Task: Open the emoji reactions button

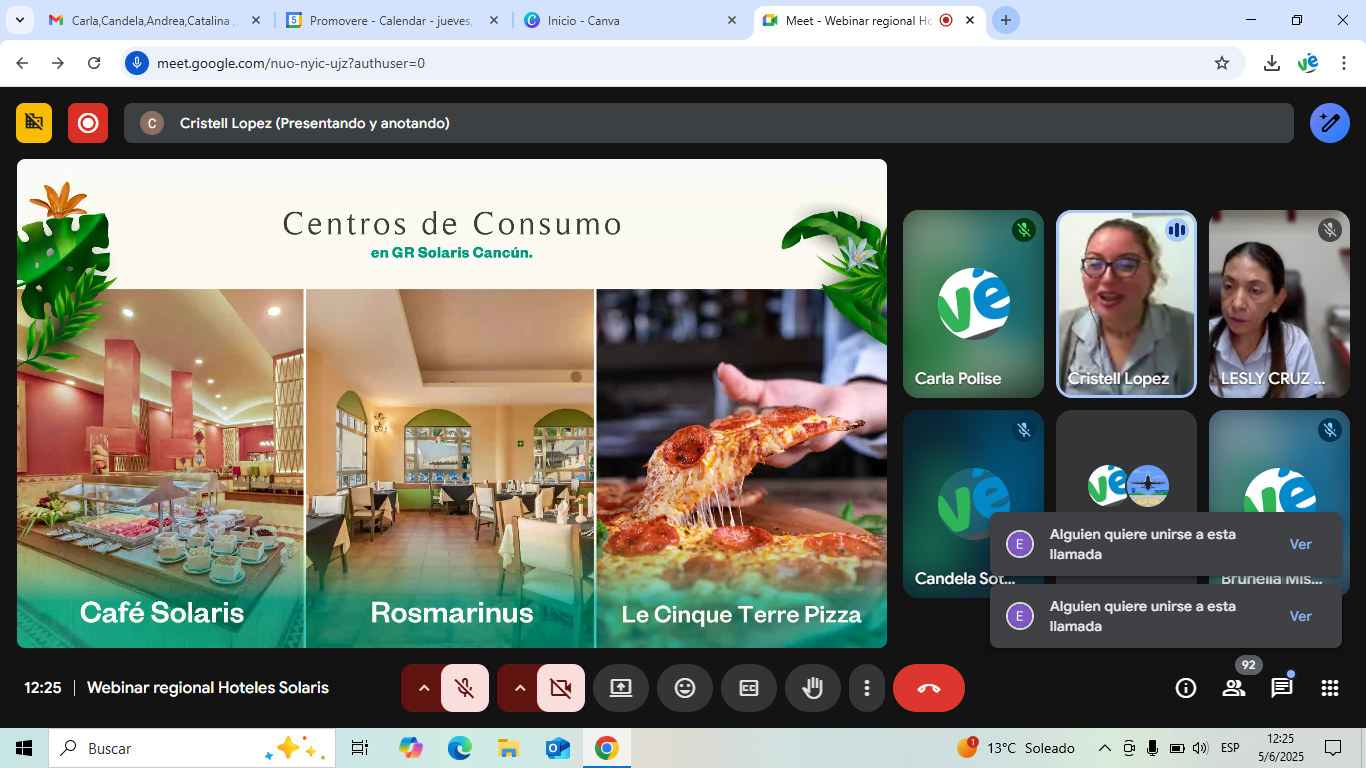Action: point(685,688)
